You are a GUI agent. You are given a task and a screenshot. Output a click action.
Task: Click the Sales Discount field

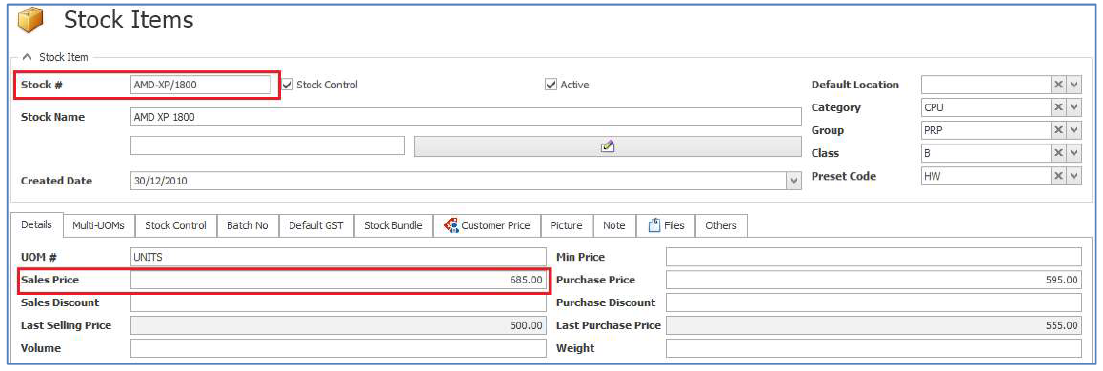point(338,303)
